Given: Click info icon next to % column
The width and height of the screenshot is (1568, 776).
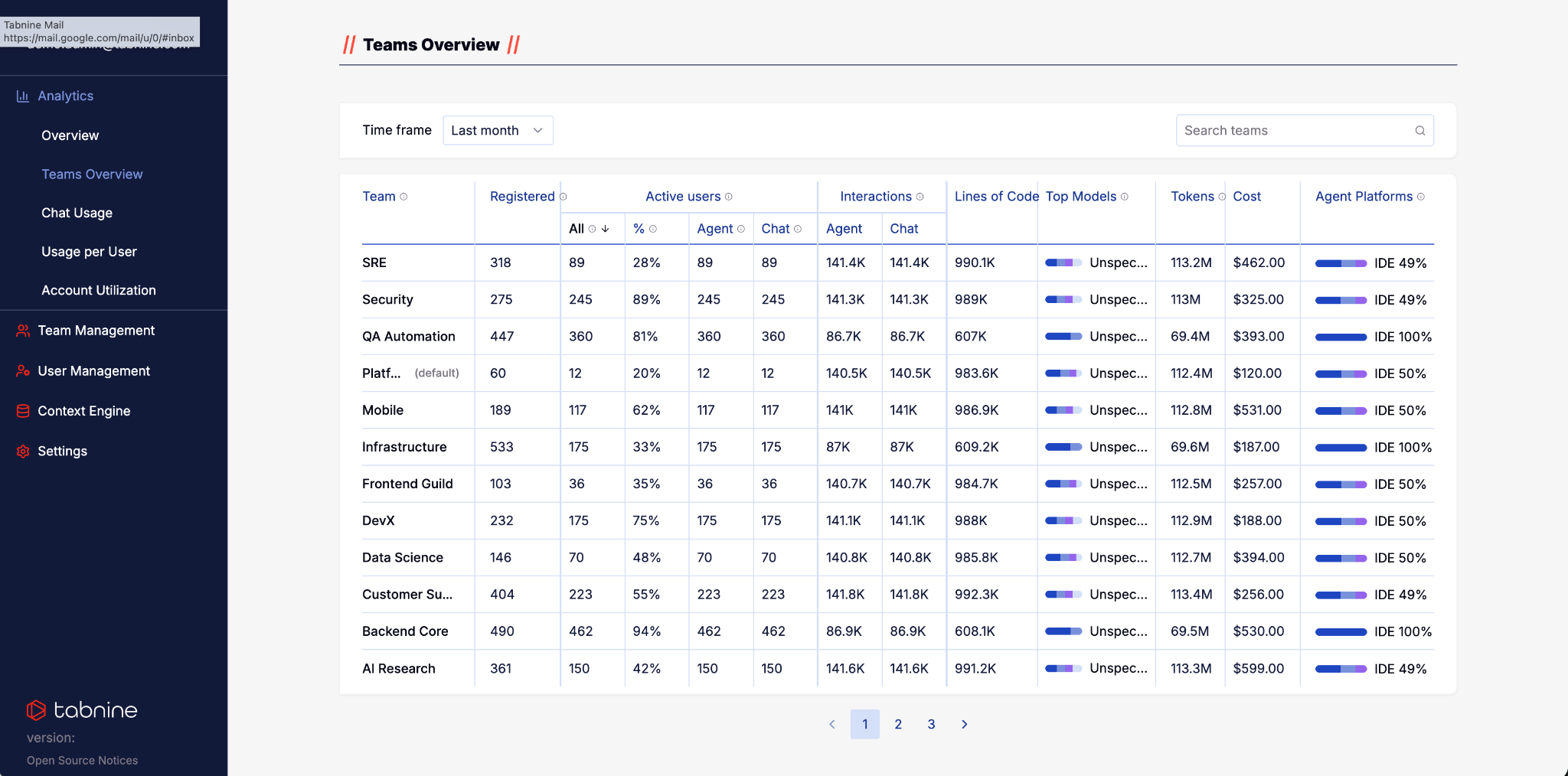Looking at the screenshot, I should pos(653,229).
